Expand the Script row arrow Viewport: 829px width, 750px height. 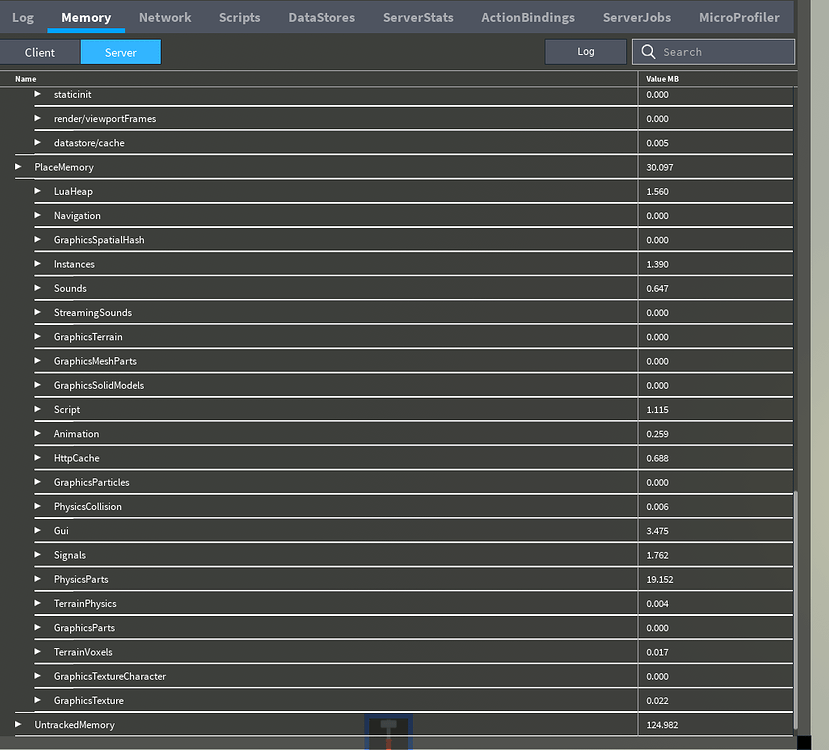38,410
